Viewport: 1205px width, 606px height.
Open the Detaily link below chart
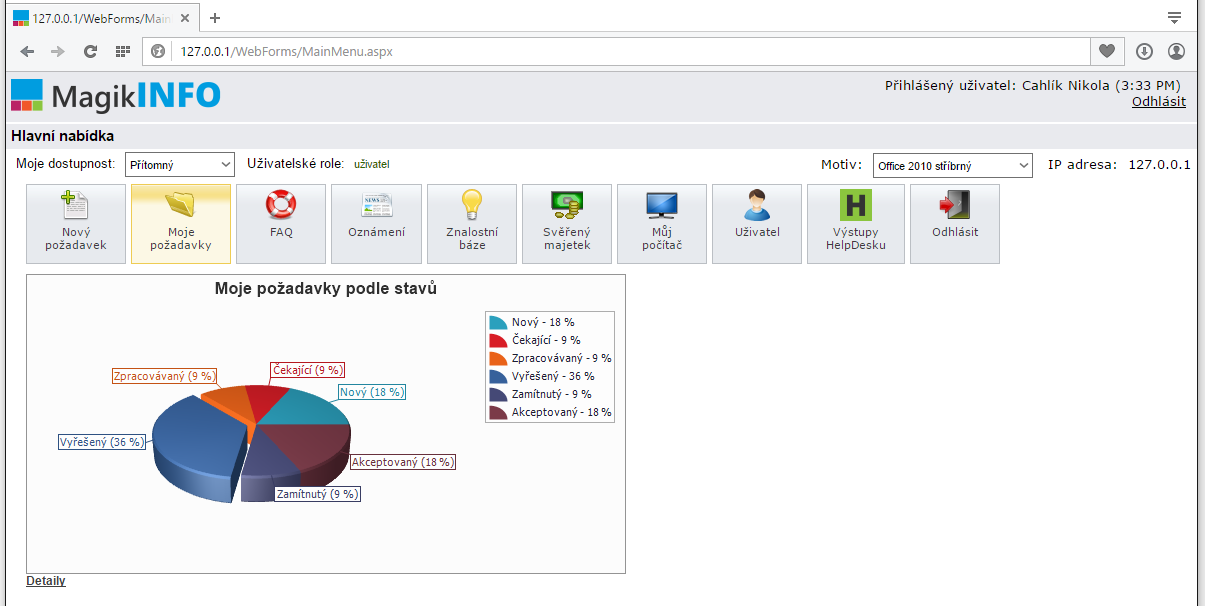(46, 581)
